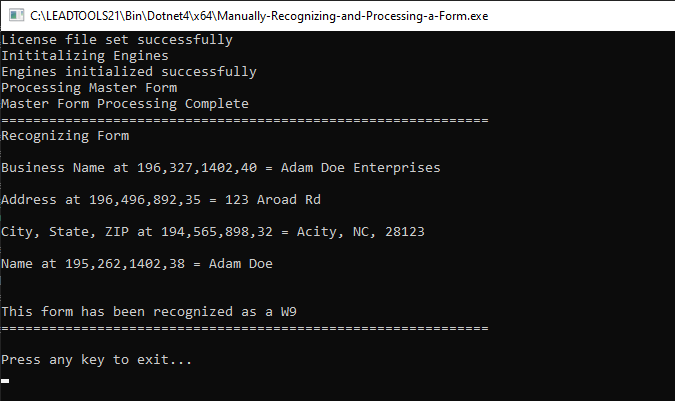The image size is (675, 401).
Task: Click the "Recognizing Form" heading line
Action: (65, 136)
